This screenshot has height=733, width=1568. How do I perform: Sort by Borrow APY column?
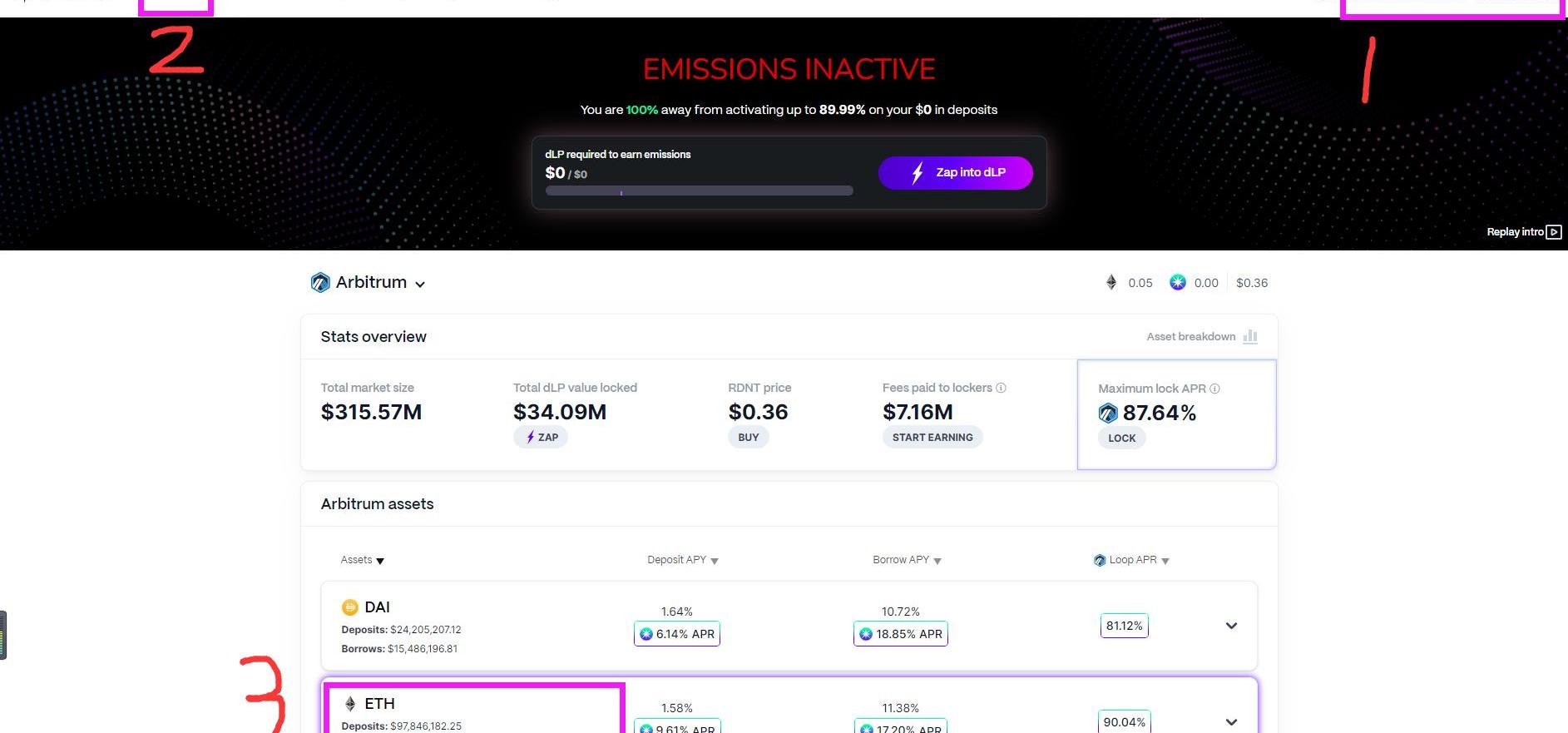907,560
